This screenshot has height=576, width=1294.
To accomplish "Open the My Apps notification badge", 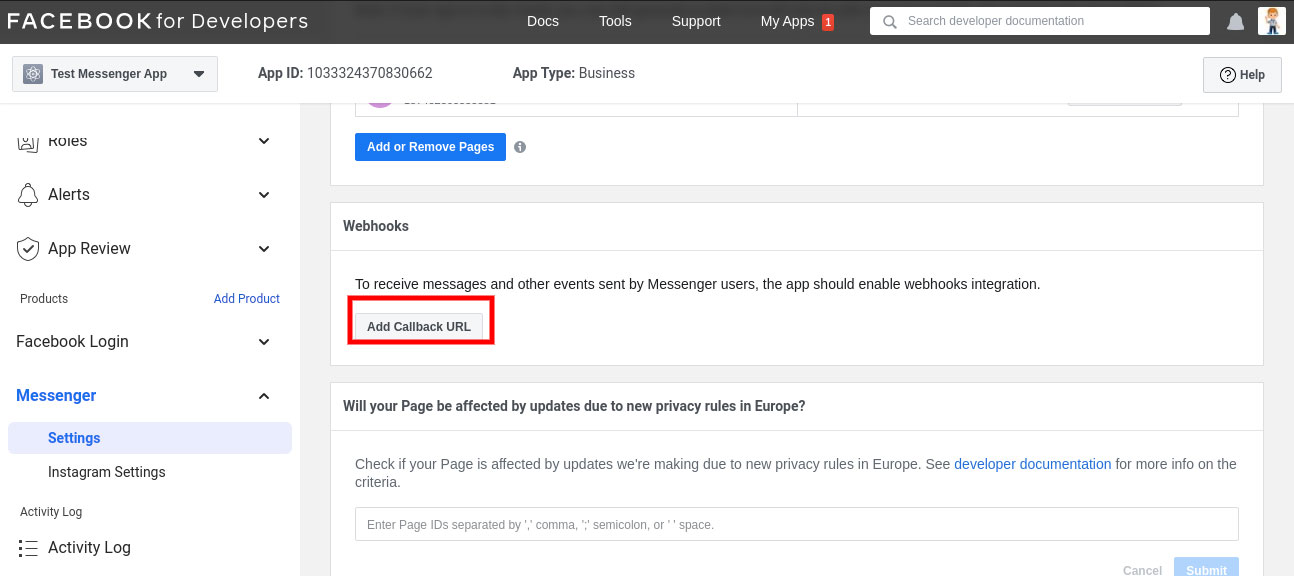I will click(827, 22).
